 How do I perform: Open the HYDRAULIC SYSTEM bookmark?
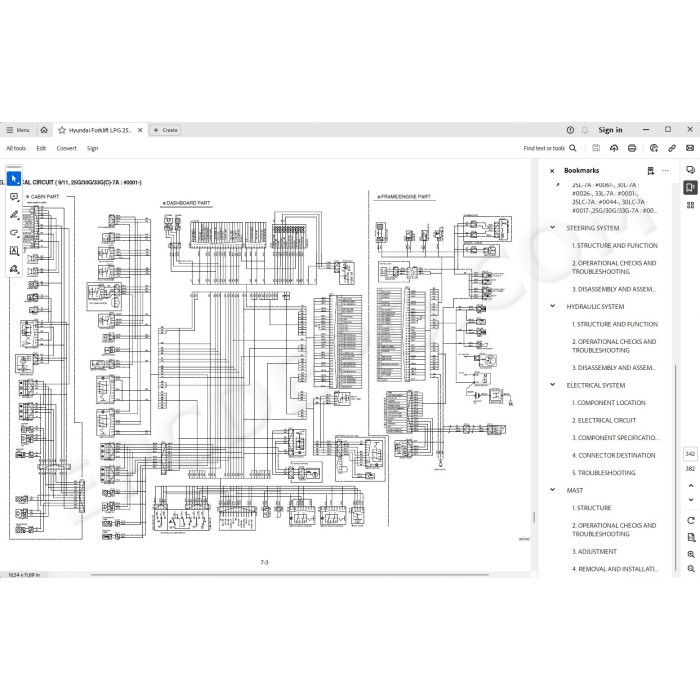coord(595,307)
